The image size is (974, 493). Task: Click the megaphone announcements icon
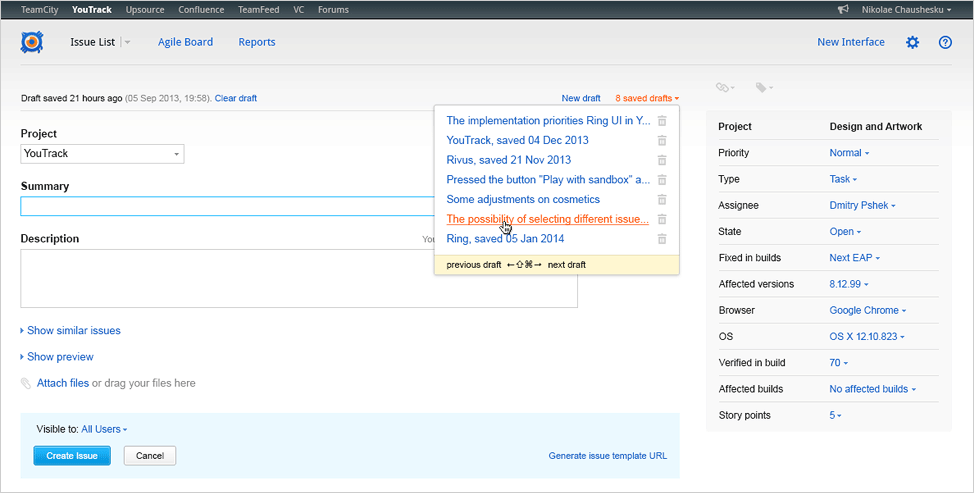(x=843, y=9)
